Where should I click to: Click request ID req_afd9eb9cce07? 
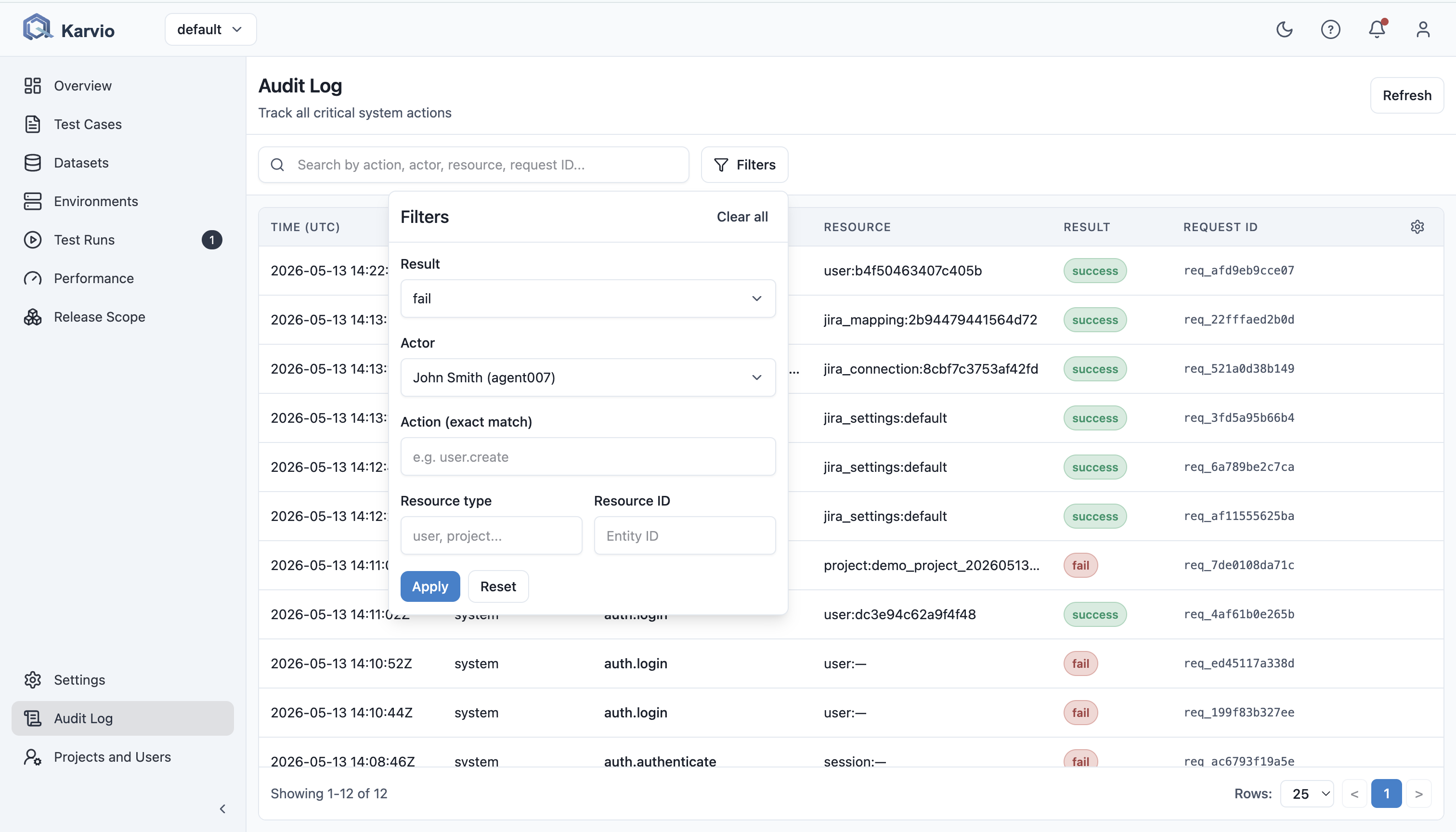pos(1239,270)
